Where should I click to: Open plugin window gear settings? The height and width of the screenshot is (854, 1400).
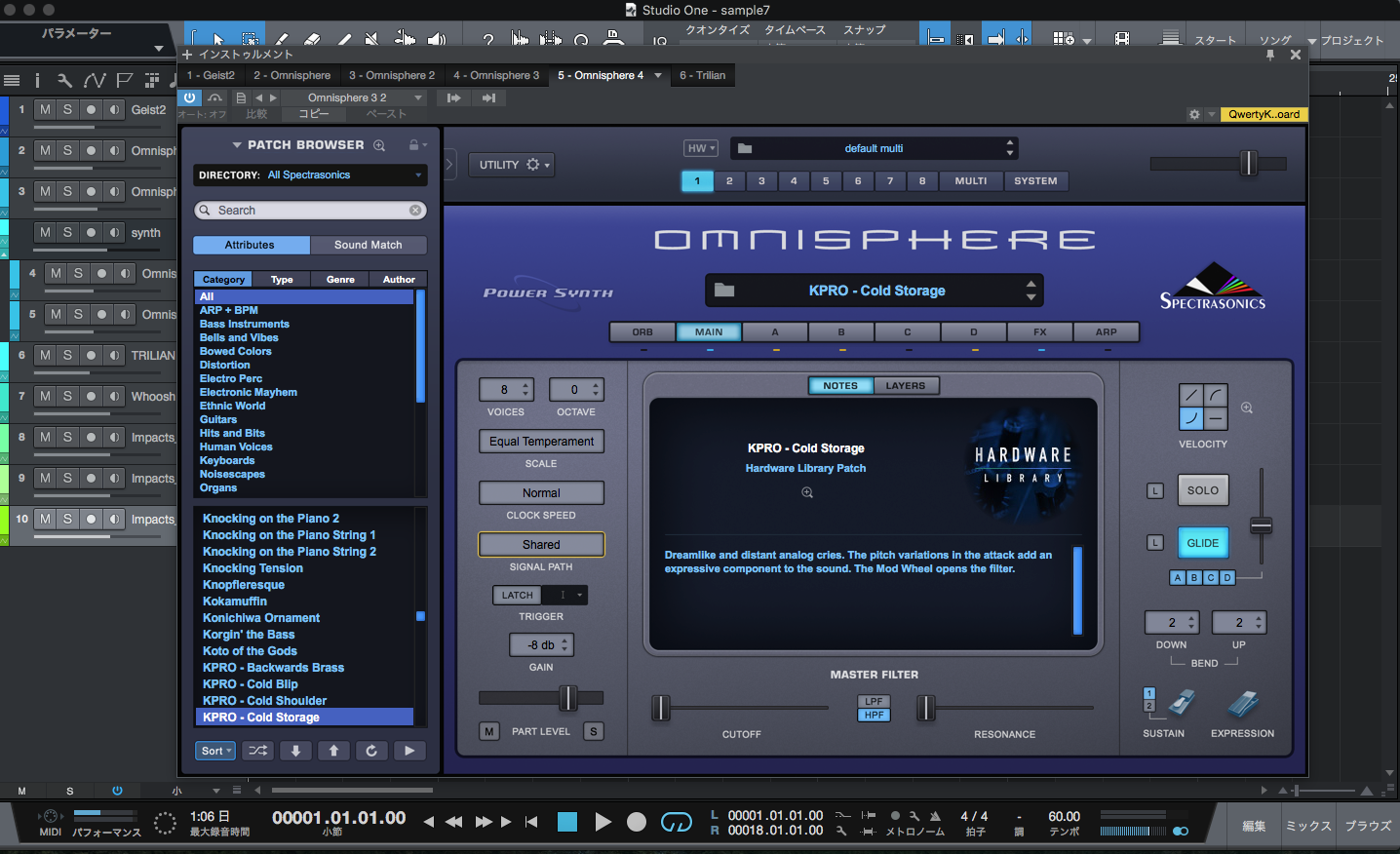coord(1194,114)
